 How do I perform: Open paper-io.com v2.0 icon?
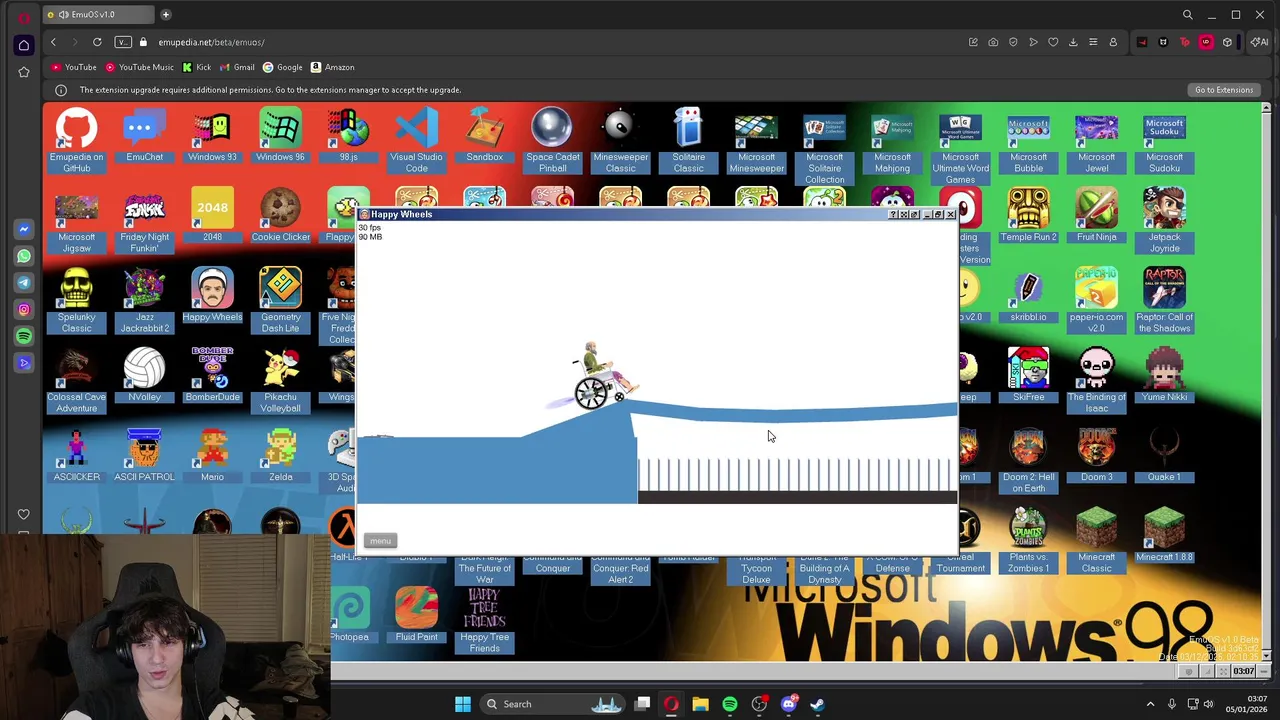coord(1096,300)
